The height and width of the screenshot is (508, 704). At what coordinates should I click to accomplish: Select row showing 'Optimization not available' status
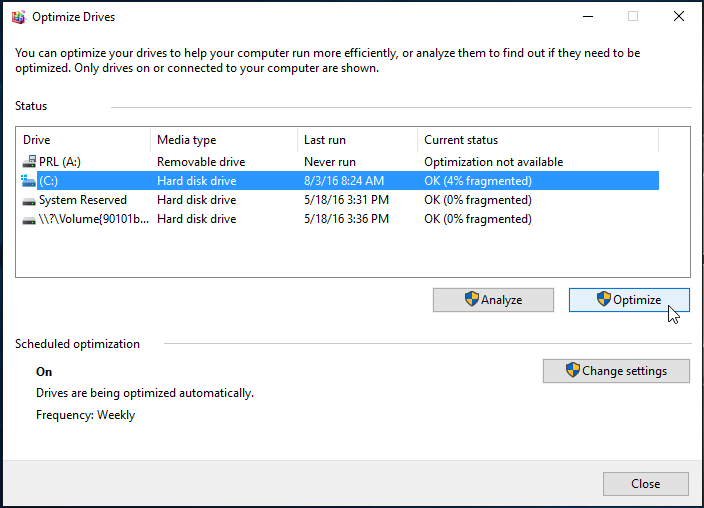[x=493, y=162]
